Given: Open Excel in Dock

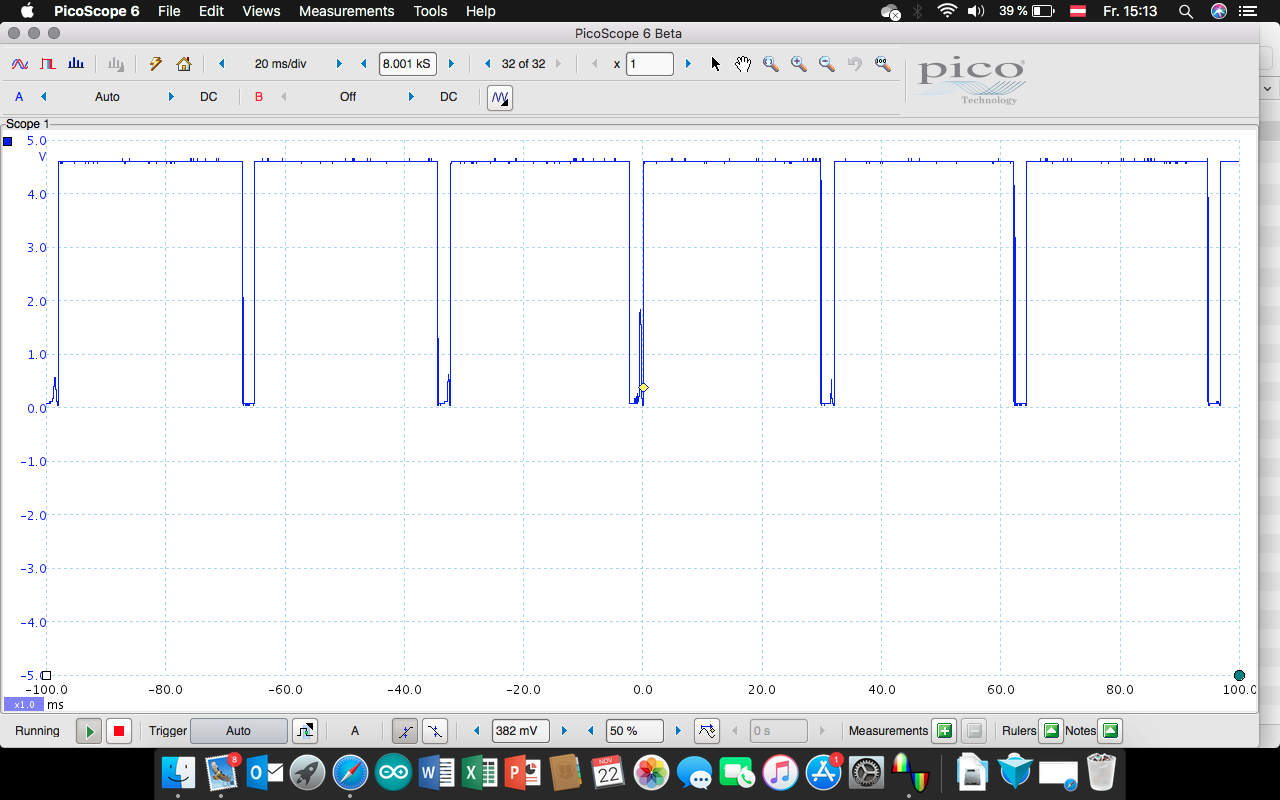Looking at the screenshot, I should click(x=480, y=773).
